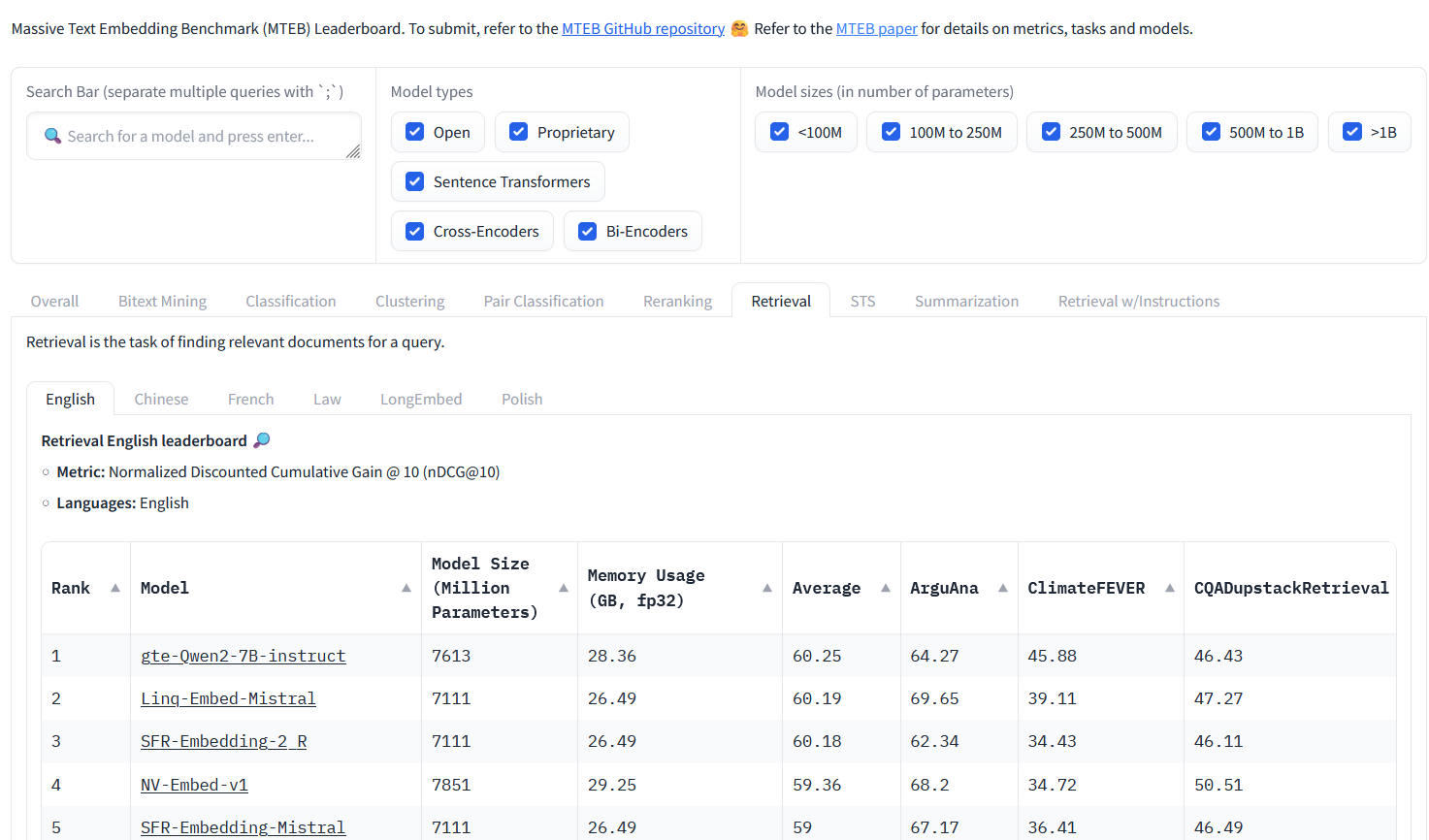Screen dimensions: 1429x840
Task: Uncheck the Proprietary model type checkbox
Action: coord(519,132)
